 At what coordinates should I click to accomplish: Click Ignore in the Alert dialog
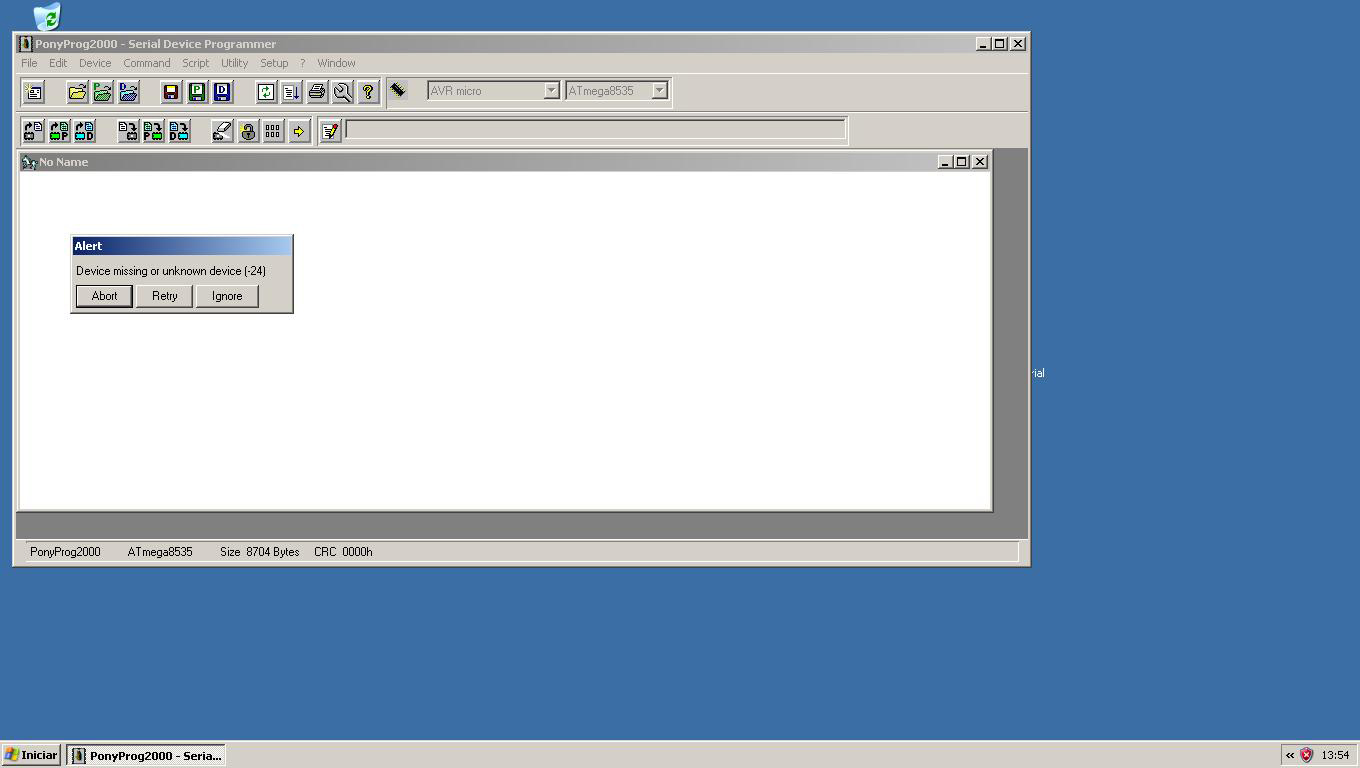click(x=227, y=296)
